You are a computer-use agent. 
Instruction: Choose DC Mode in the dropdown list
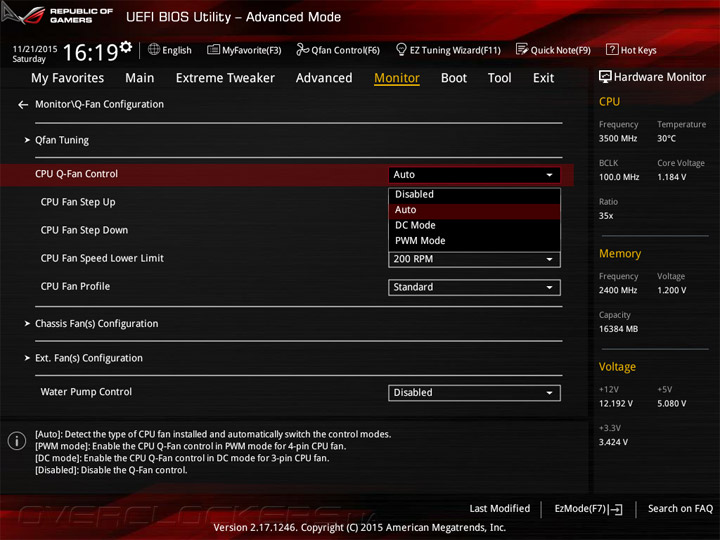coord(474,225)
